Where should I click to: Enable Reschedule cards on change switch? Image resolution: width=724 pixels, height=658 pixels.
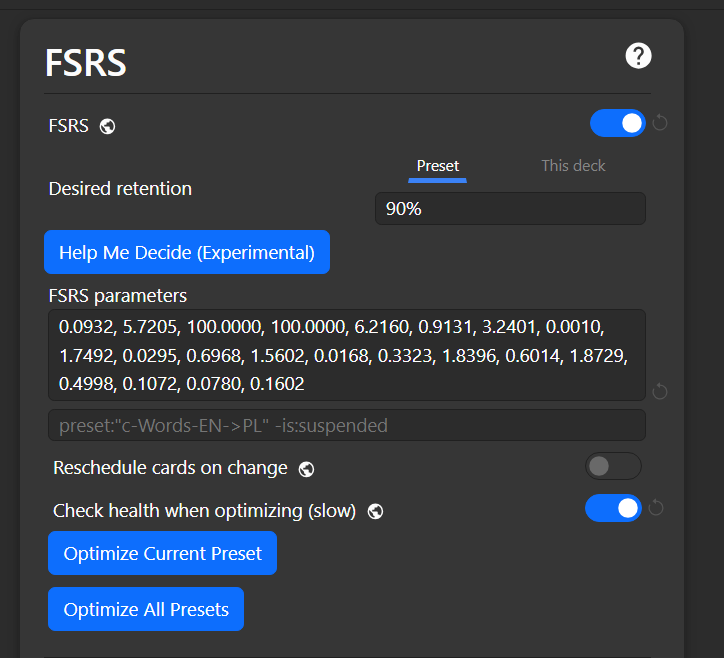(613, 466)
